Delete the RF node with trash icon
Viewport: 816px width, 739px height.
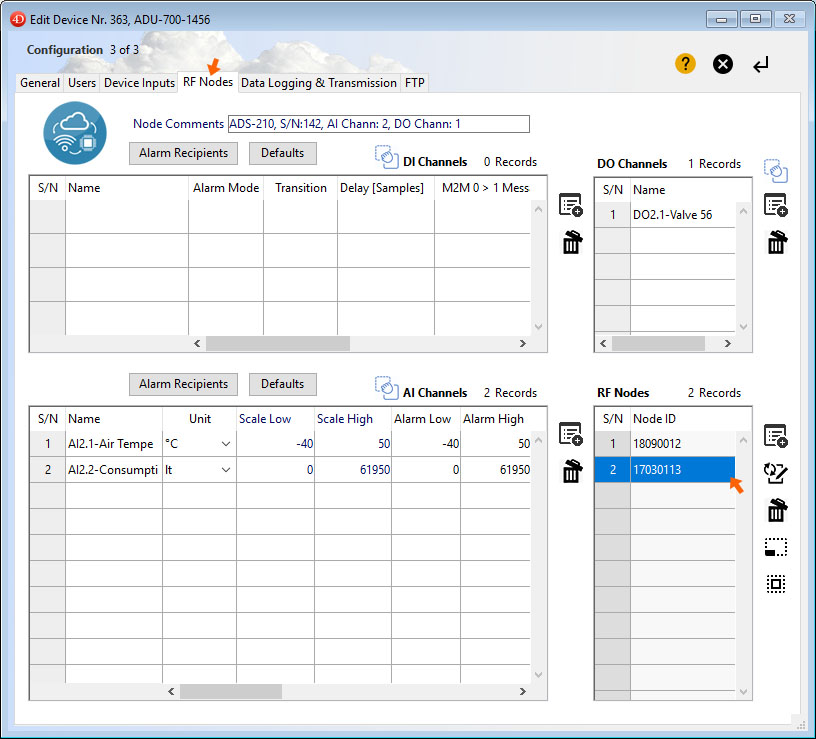[x=776, y=510]
